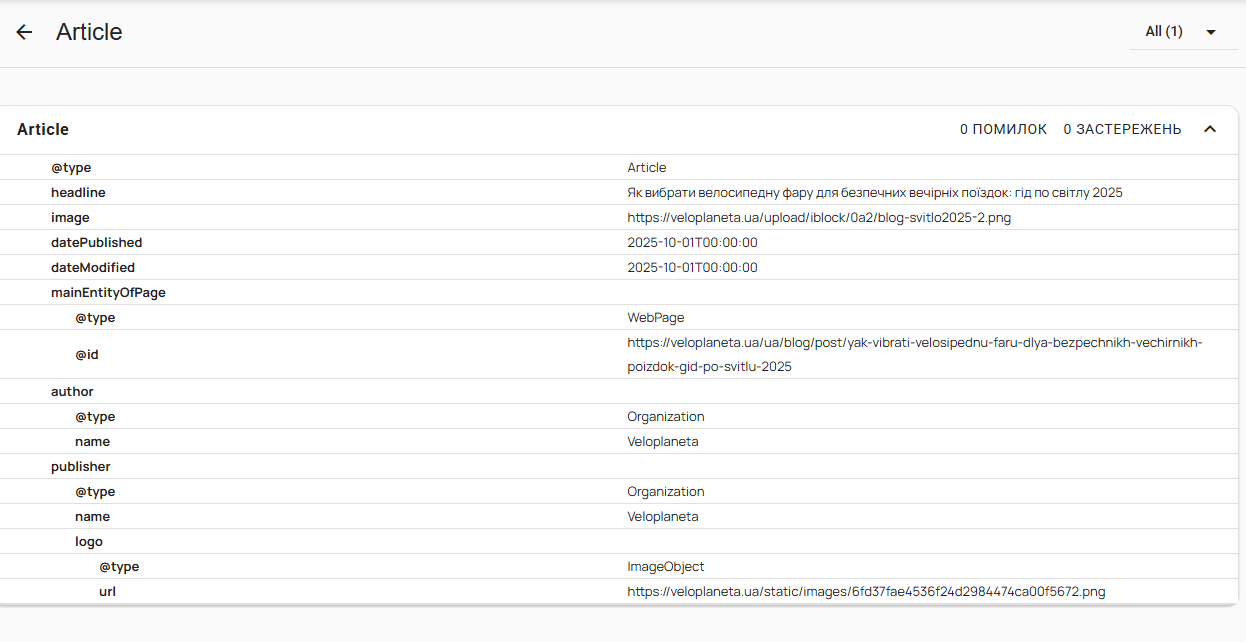
Task: Click the blog-svitlo2025-2.png image URL
Action: (819, 217)
